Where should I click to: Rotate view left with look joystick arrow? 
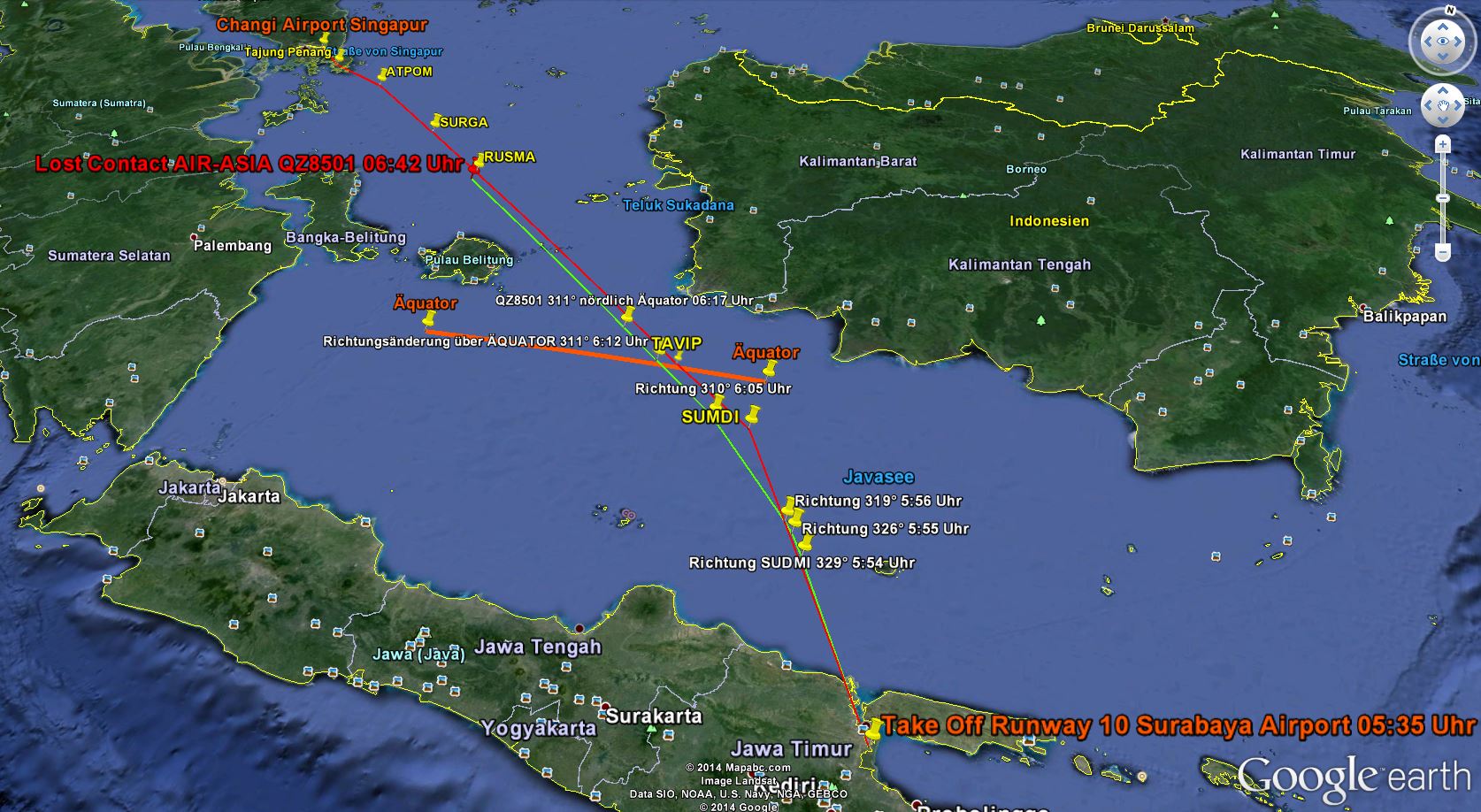coord(1426,42)
